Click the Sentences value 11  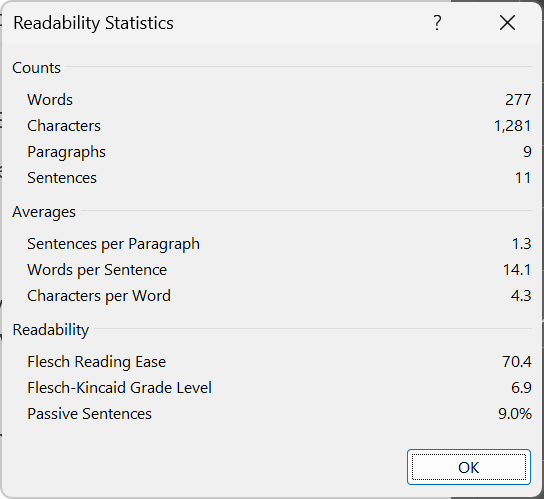point(523,178)
